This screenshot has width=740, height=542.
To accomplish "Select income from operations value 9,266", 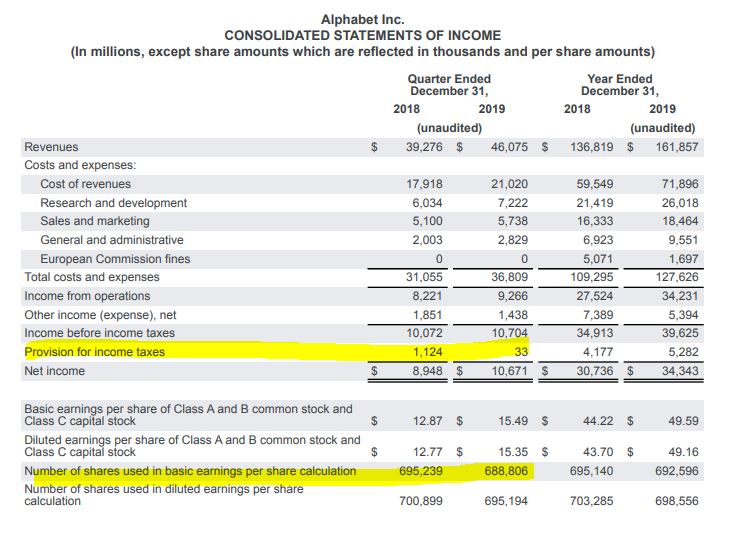I will coord(513,296).
